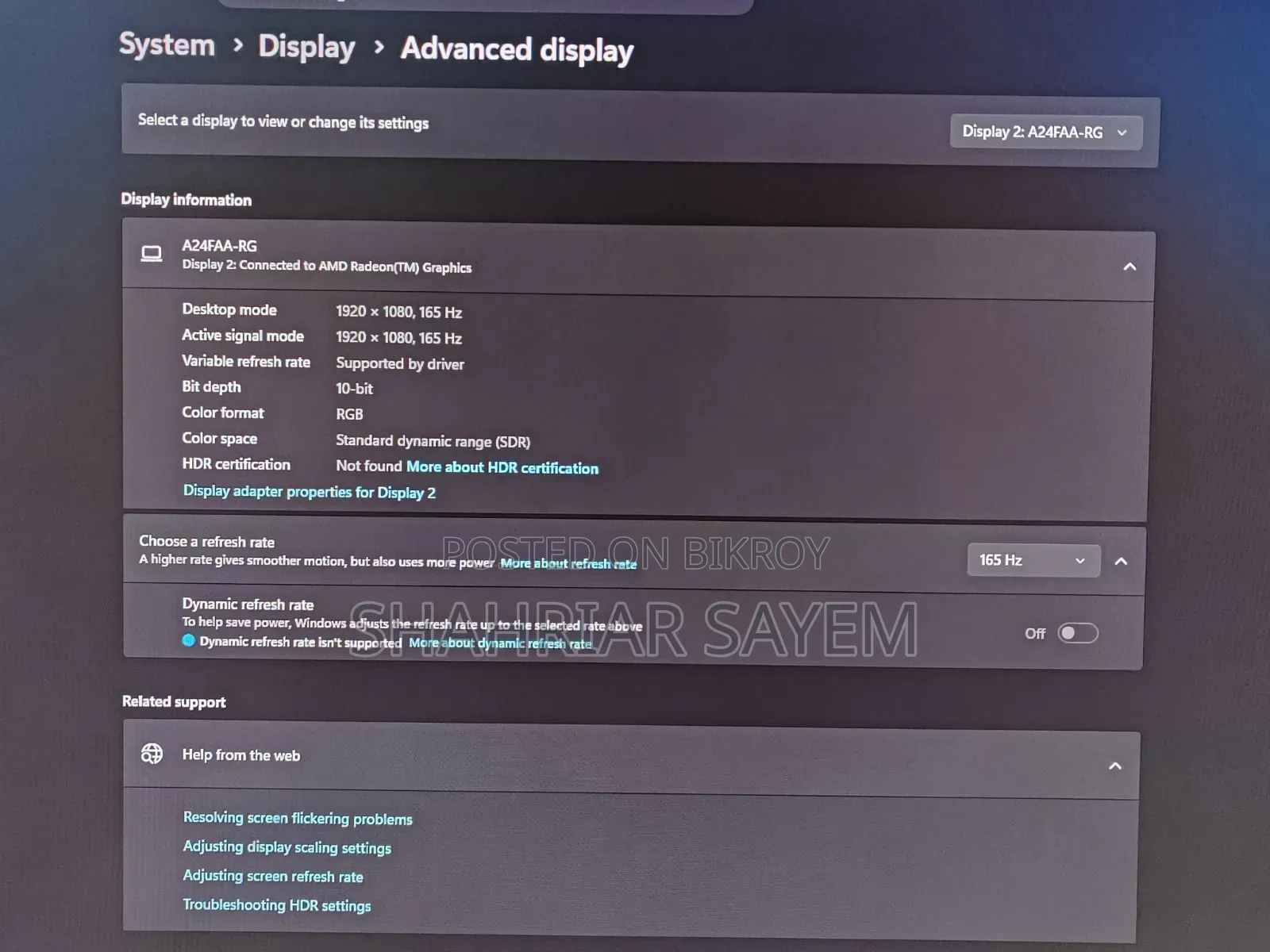Click the Standard dynamic range (SDR) value
This screenshot has width=1270, height=952.
(x=433, y=441)
